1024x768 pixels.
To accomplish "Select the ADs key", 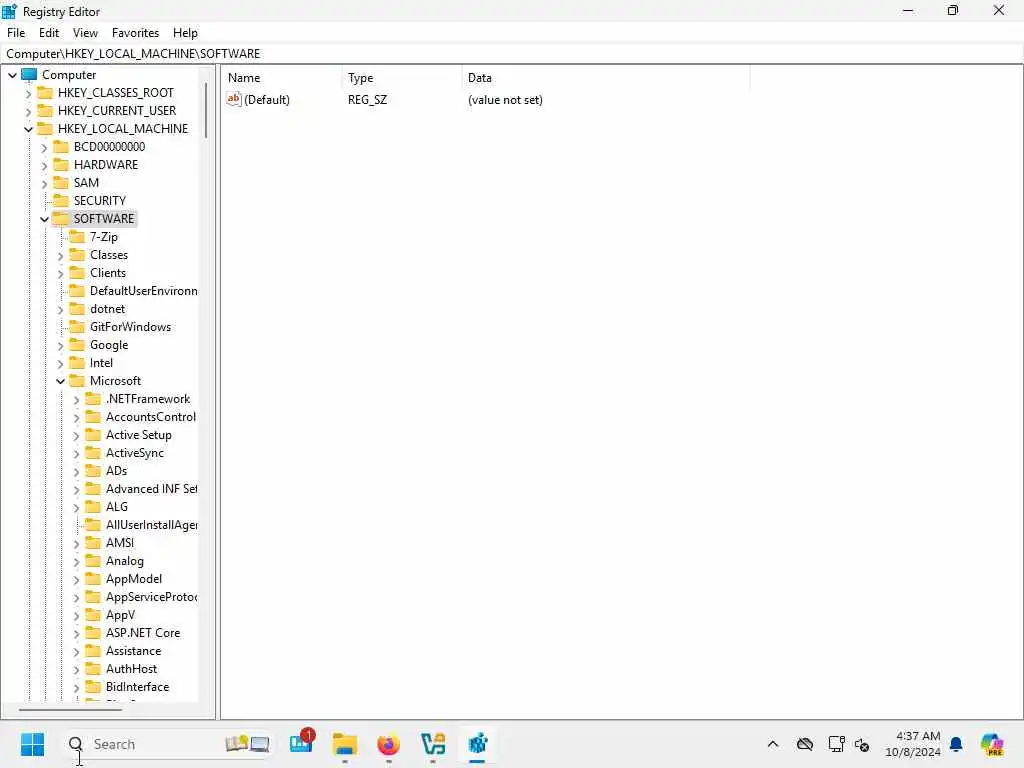I will click(x=116, y=471).
